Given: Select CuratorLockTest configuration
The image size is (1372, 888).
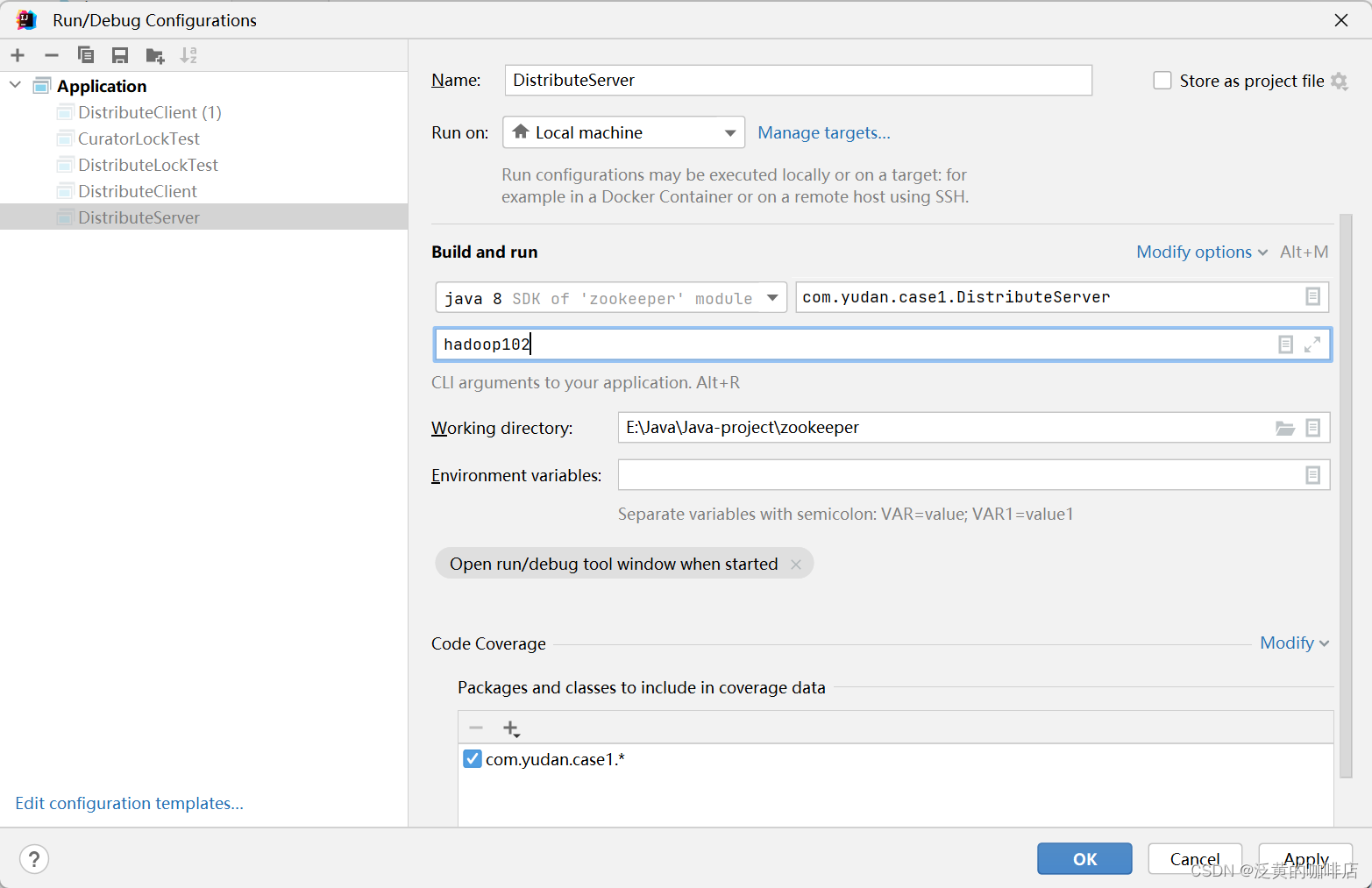Looking at the screenshot, I should pyautogui.click(x=139, y=139).
